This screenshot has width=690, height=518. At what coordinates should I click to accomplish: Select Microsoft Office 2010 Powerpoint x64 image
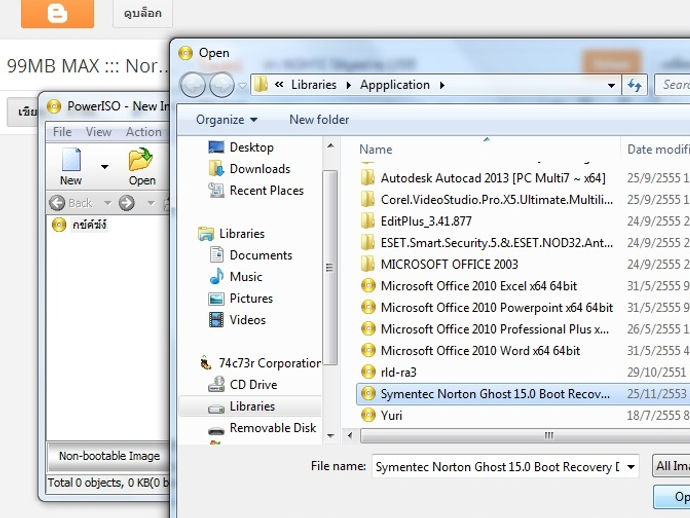click(487, 307)
